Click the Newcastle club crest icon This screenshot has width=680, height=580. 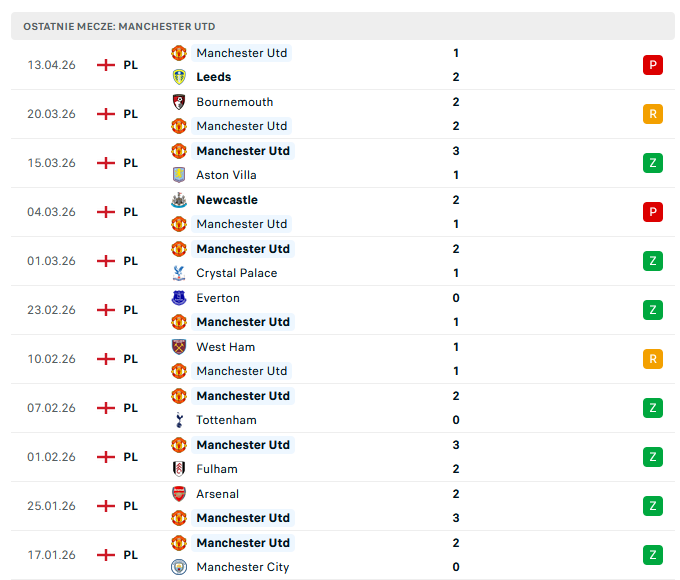[179, 200]
